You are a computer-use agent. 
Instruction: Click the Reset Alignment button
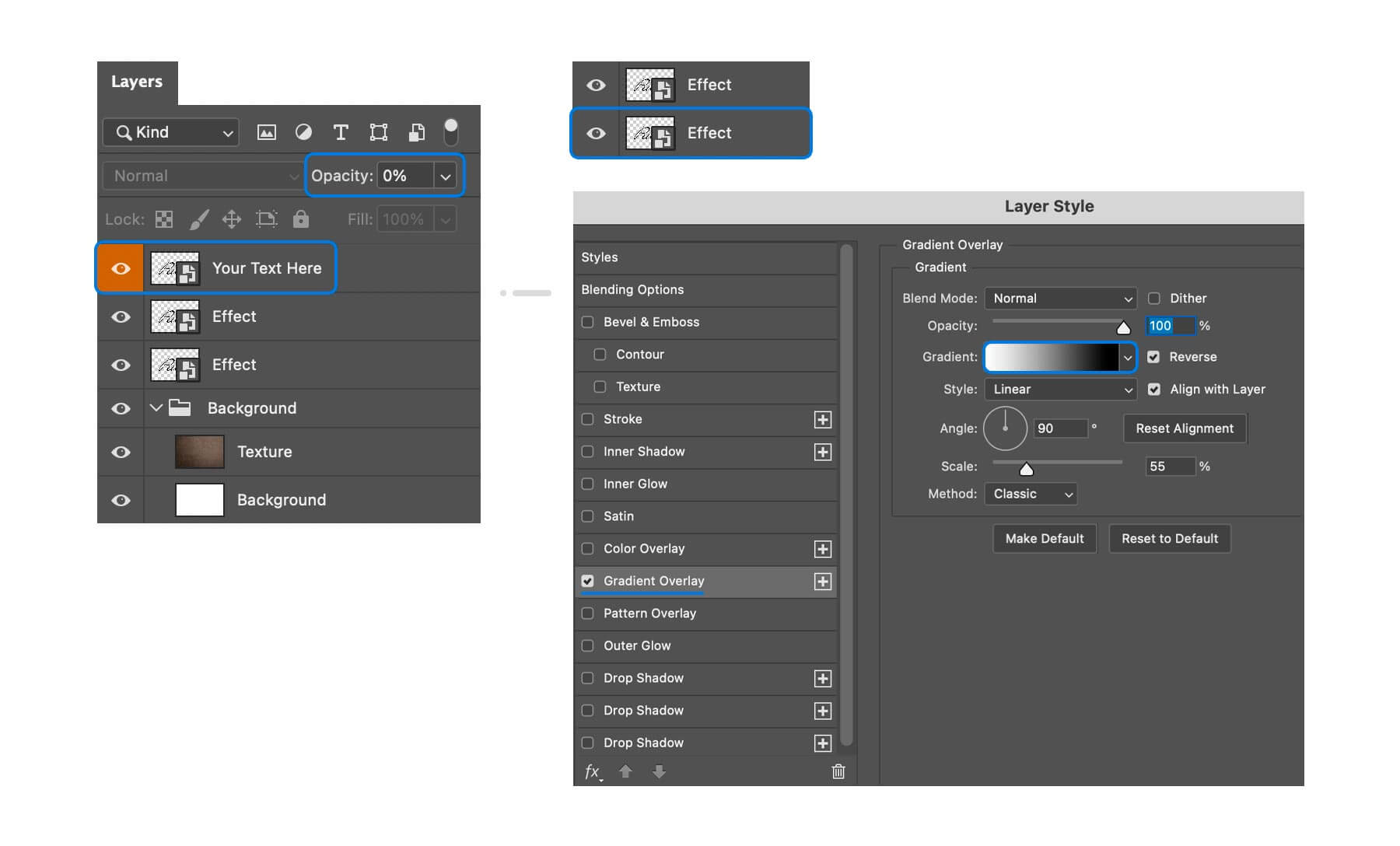click(x=1185, y=428)
